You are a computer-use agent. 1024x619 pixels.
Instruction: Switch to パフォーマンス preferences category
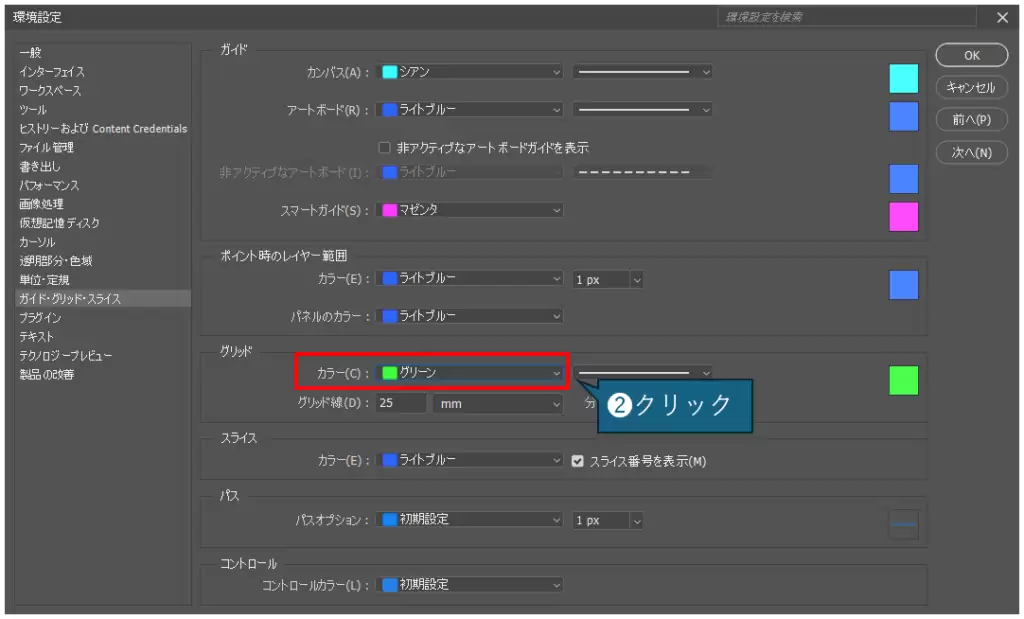[x=49, y=185]
